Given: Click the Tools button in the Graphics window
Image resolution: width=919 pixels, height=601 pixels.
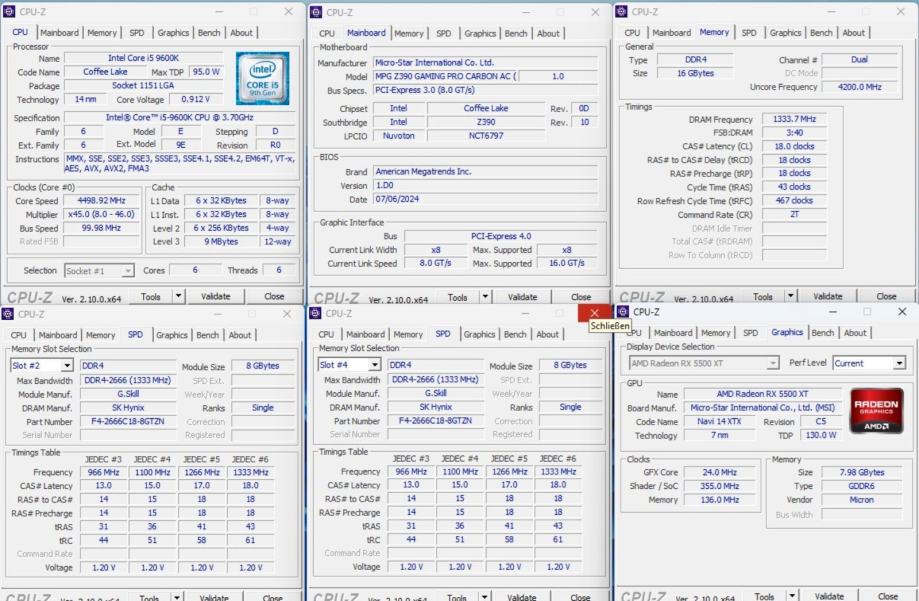Looking at the screenshot, I should pyautogui.click(x=764, y=596).
